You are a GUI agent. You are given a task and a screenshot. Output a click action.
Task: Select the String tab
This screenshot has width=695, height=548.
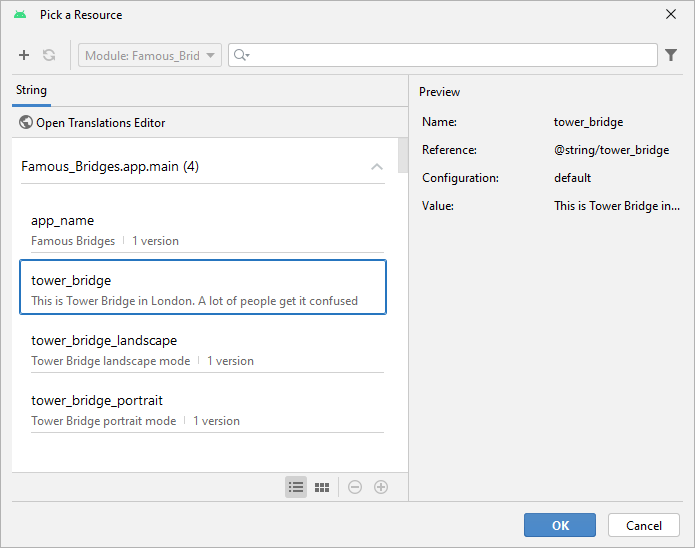[x=31, y=91]
